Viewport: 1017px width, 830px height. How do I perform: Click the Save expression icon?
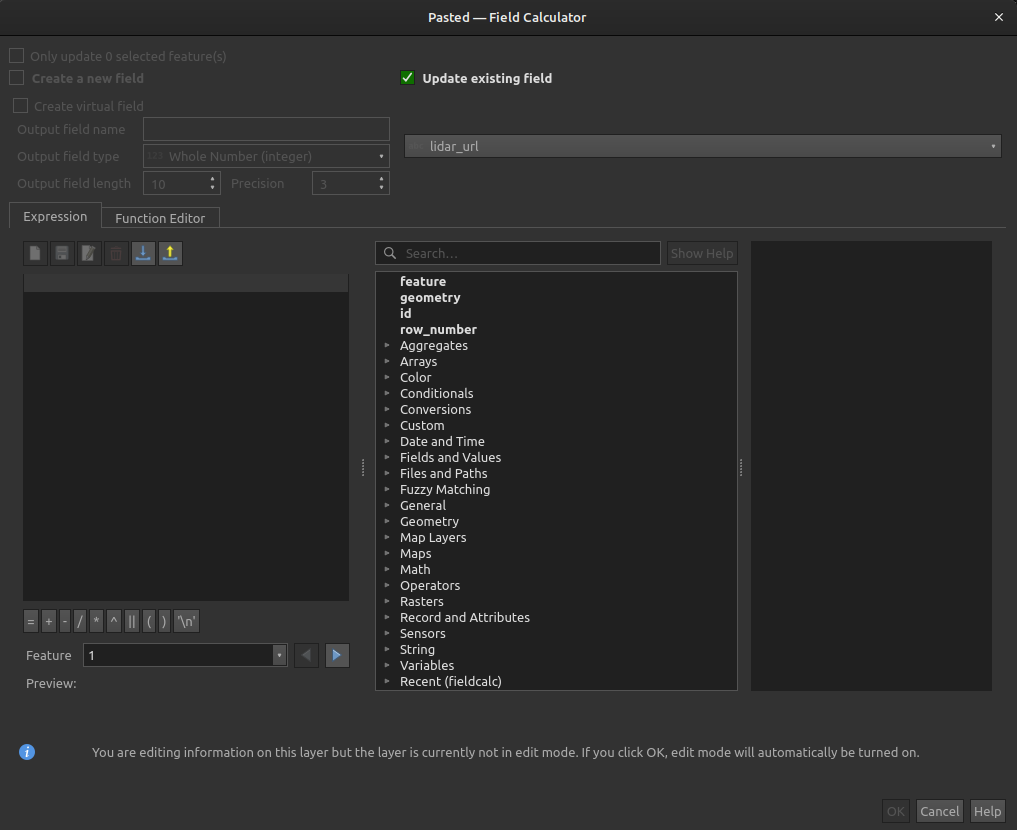[62, 253]
